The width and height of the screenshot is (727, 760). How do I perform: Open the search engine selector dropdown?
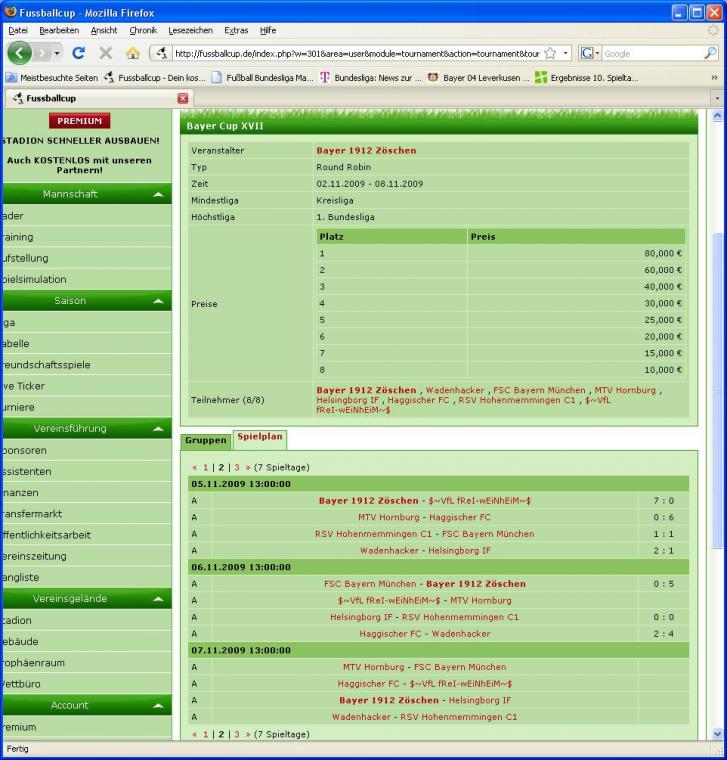tap(590, 53)
